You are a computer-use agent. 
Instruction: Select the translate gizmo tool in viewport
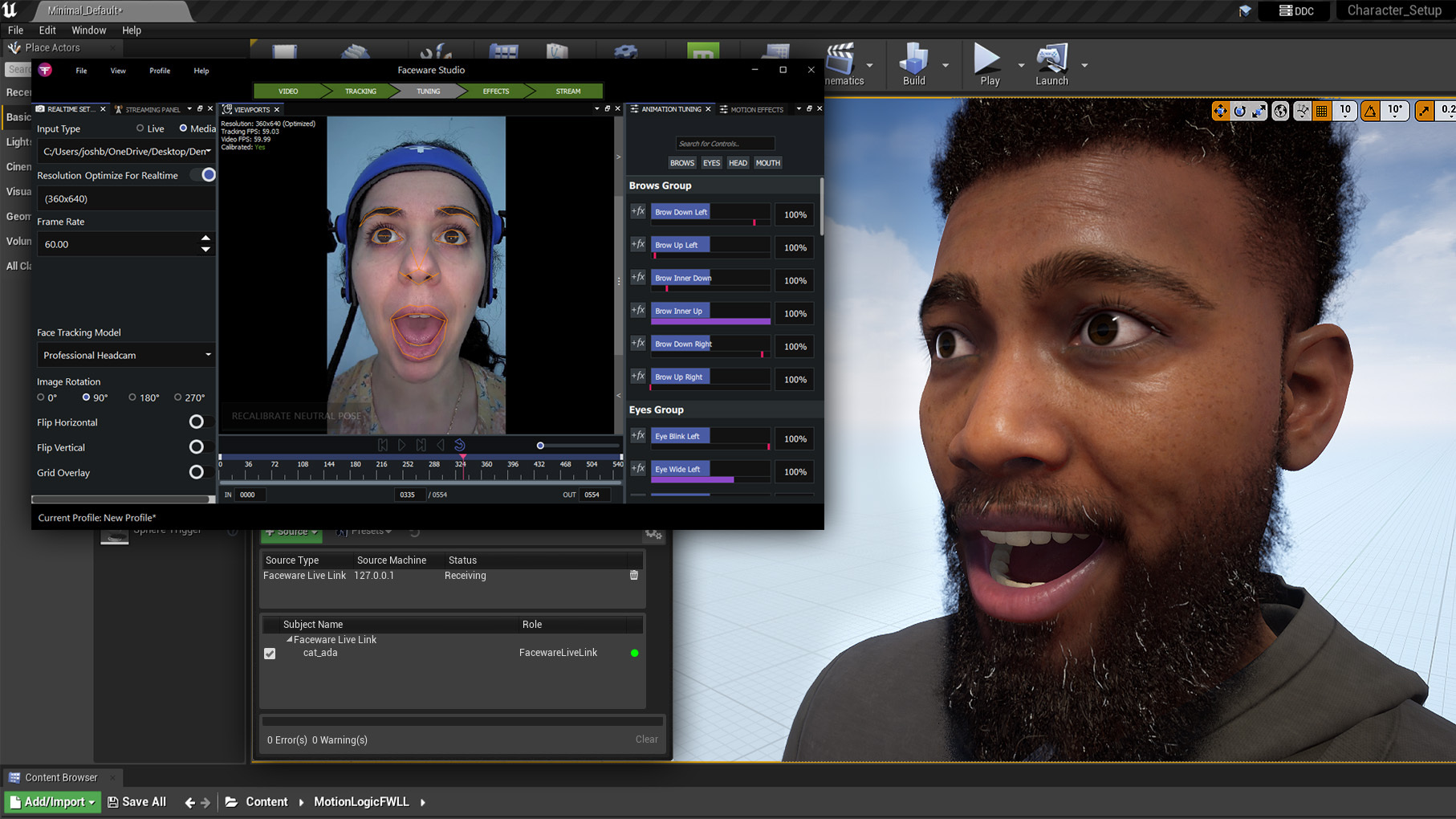coord(1220,111)
